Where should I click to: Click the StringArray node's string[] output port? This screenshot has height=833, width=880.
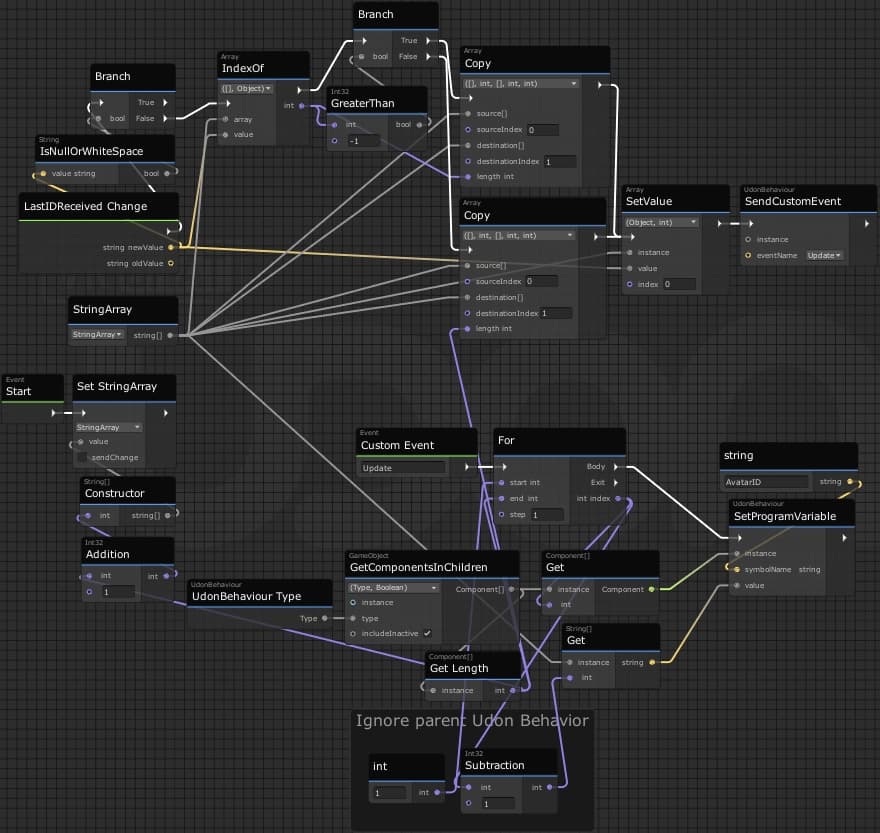tap(170, 335)
